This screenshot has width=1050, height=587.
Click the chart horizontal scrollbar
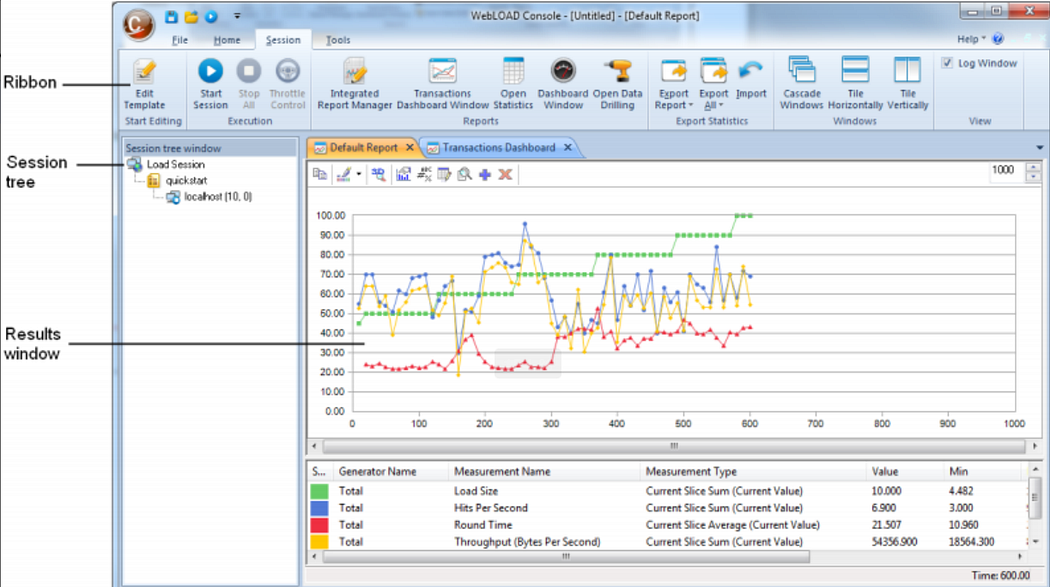[x=674, y=446]
